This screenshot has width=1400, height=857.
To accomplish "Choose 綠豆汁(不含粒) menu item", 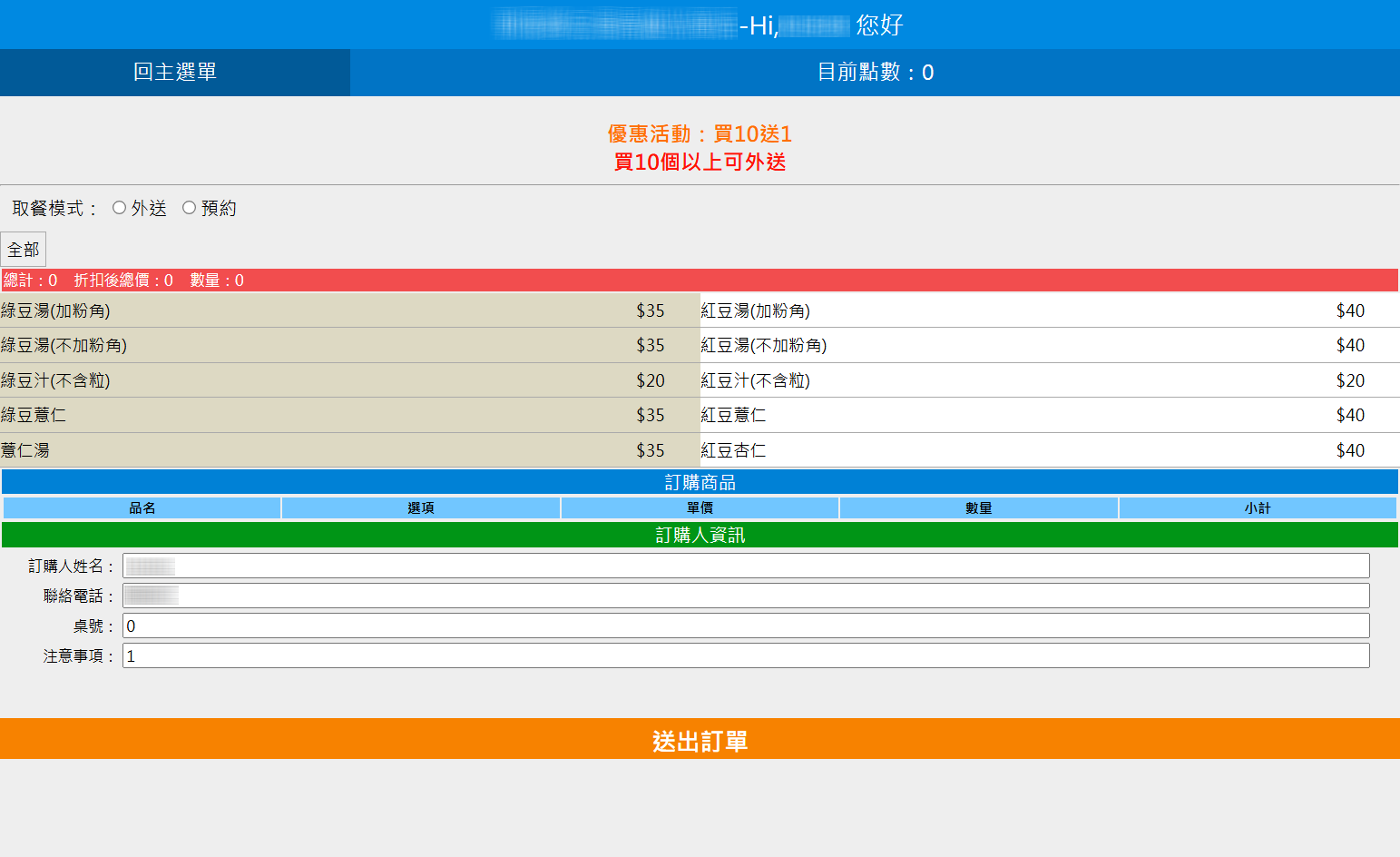I will point(350,380).
